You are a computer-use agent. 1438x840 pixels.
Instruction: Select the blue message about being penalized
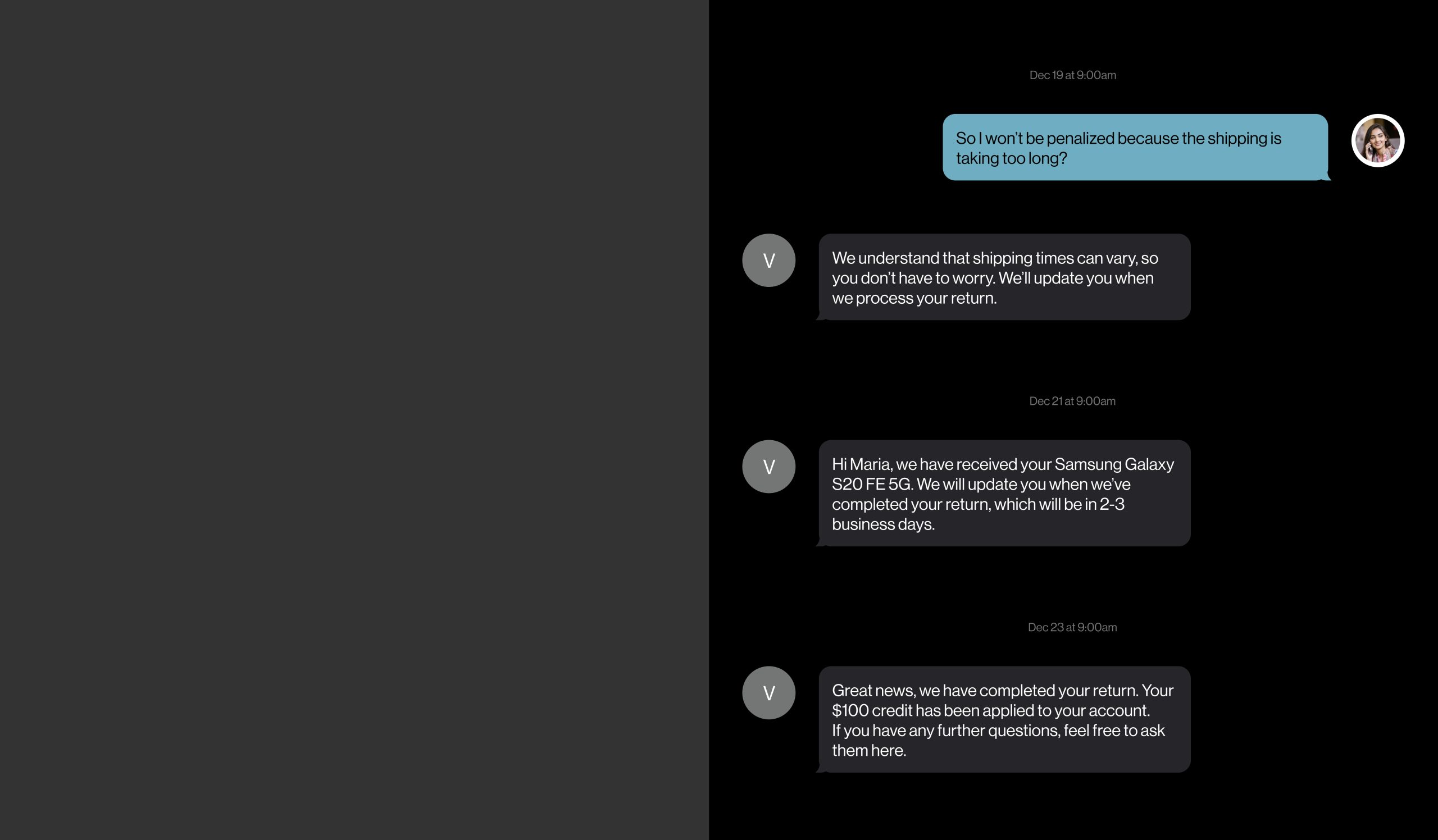point(1135,147)
